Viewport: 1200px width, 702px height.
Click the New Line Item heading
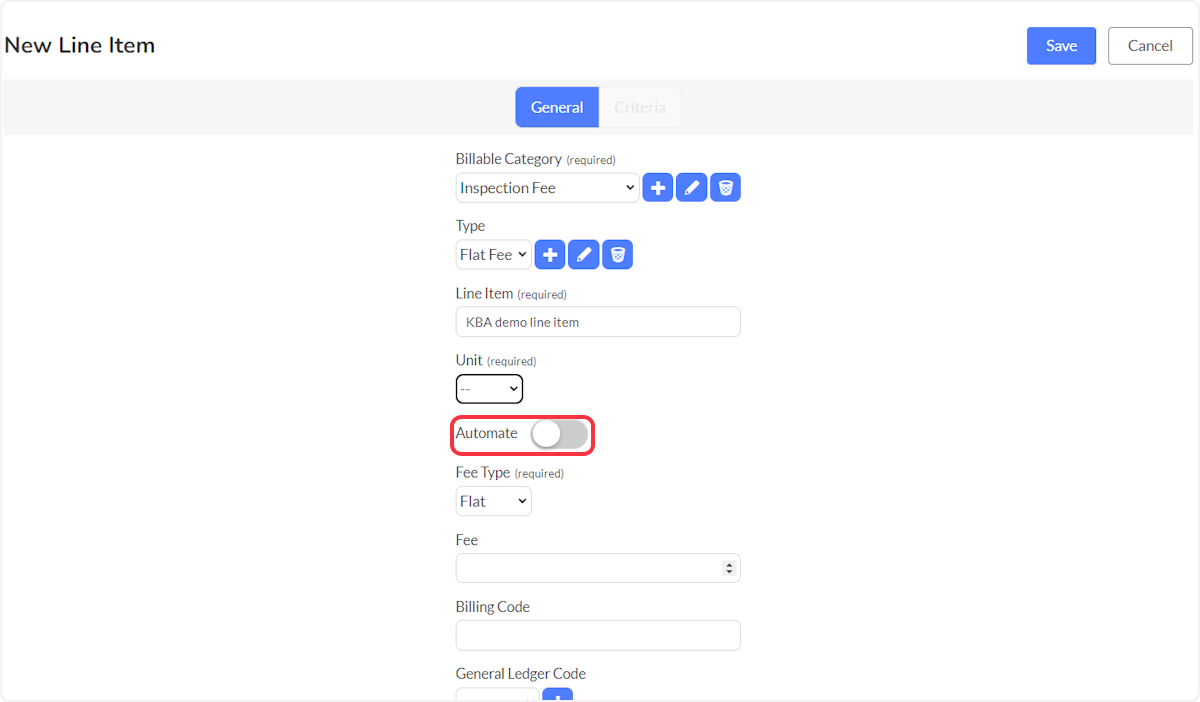(x=80, y=45)
